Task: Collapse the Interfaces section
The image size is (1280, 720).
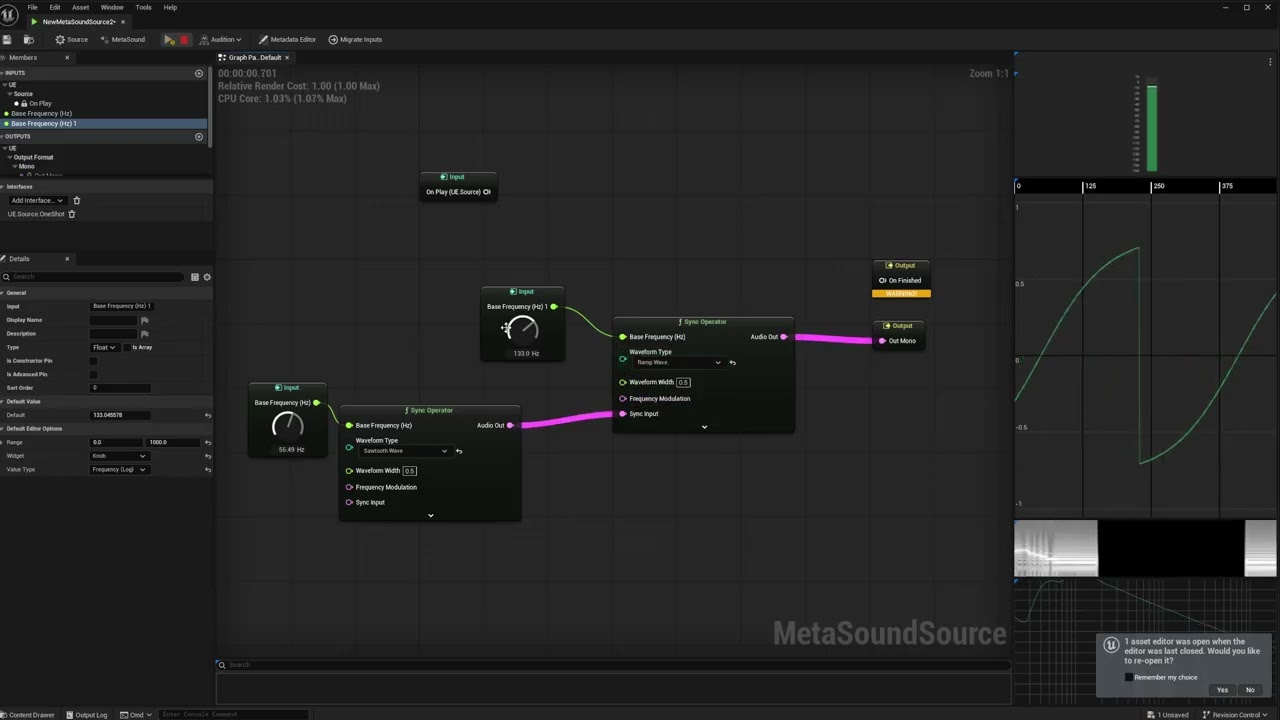Action: coord(3,186)
